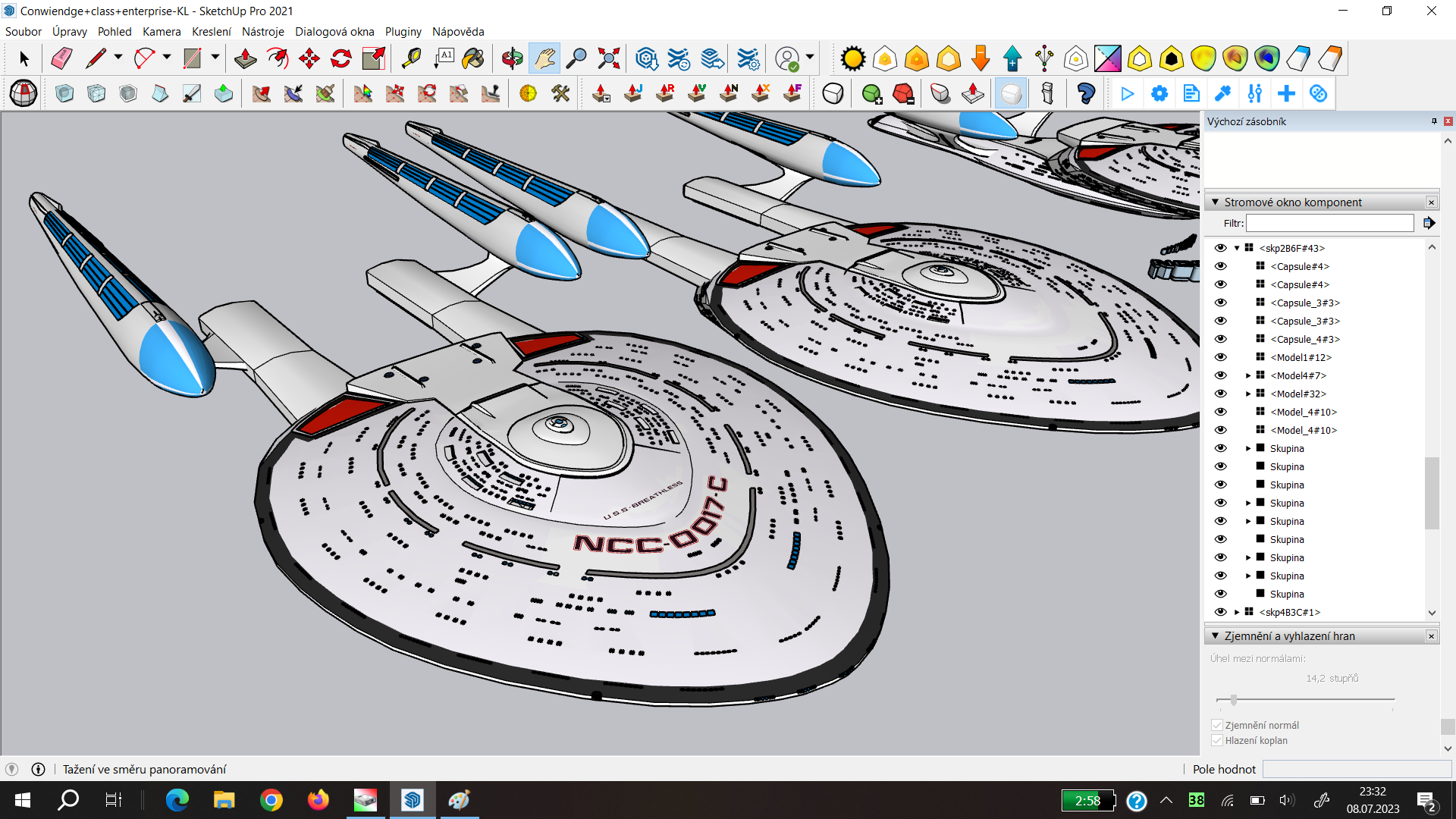Open the account user dropdown arrow
Viewport: 1456px width, 819px height.
[x=810, y=58]
